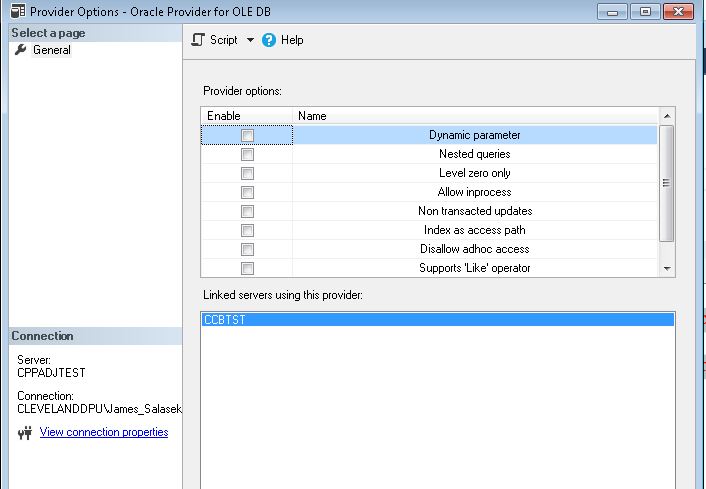Enable Index as access path
This screenshot has height=489, width=706.
tap(247, 230)
